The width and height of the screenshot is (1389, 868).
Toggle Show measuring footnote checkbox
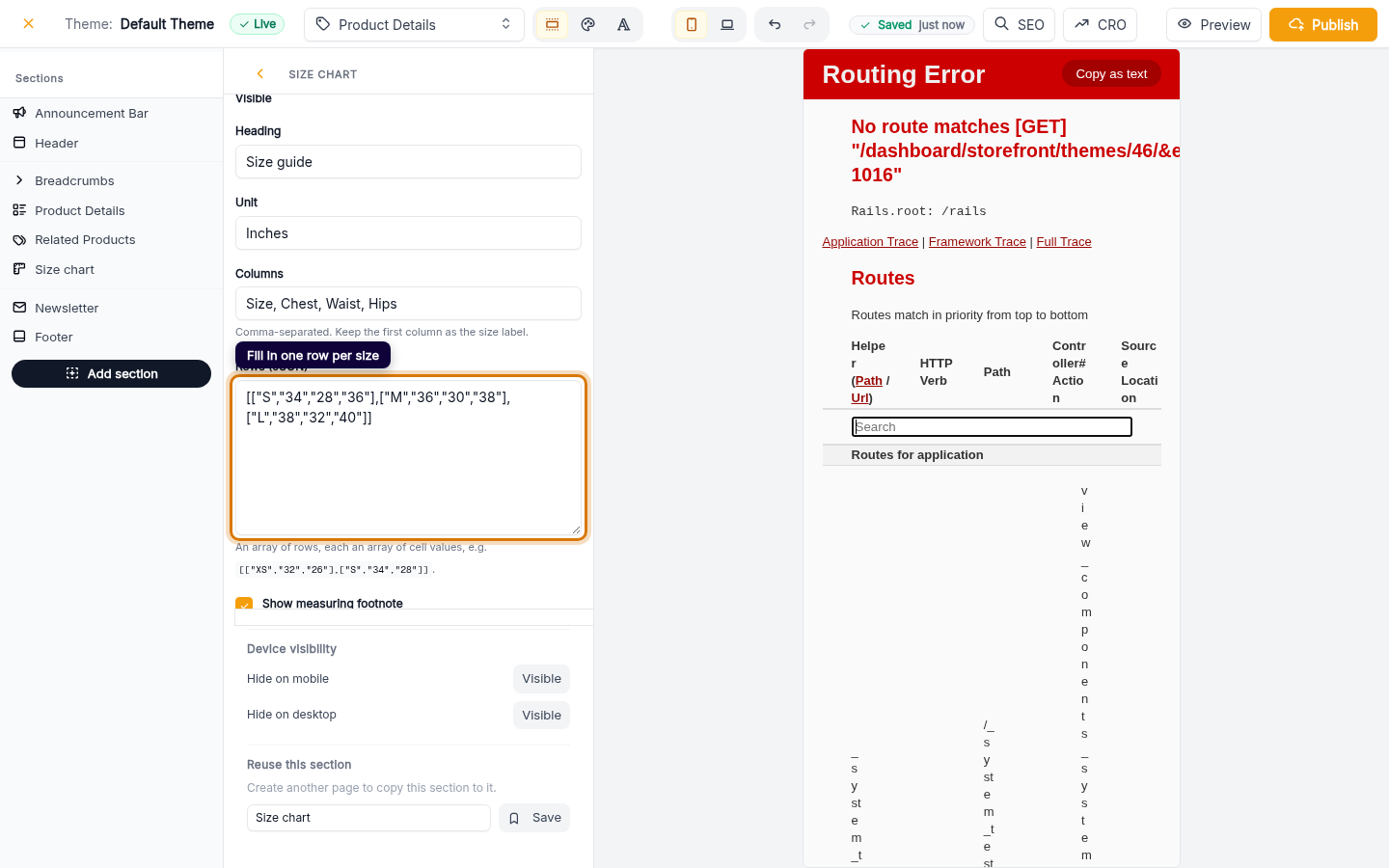click(x=244, y=604)
